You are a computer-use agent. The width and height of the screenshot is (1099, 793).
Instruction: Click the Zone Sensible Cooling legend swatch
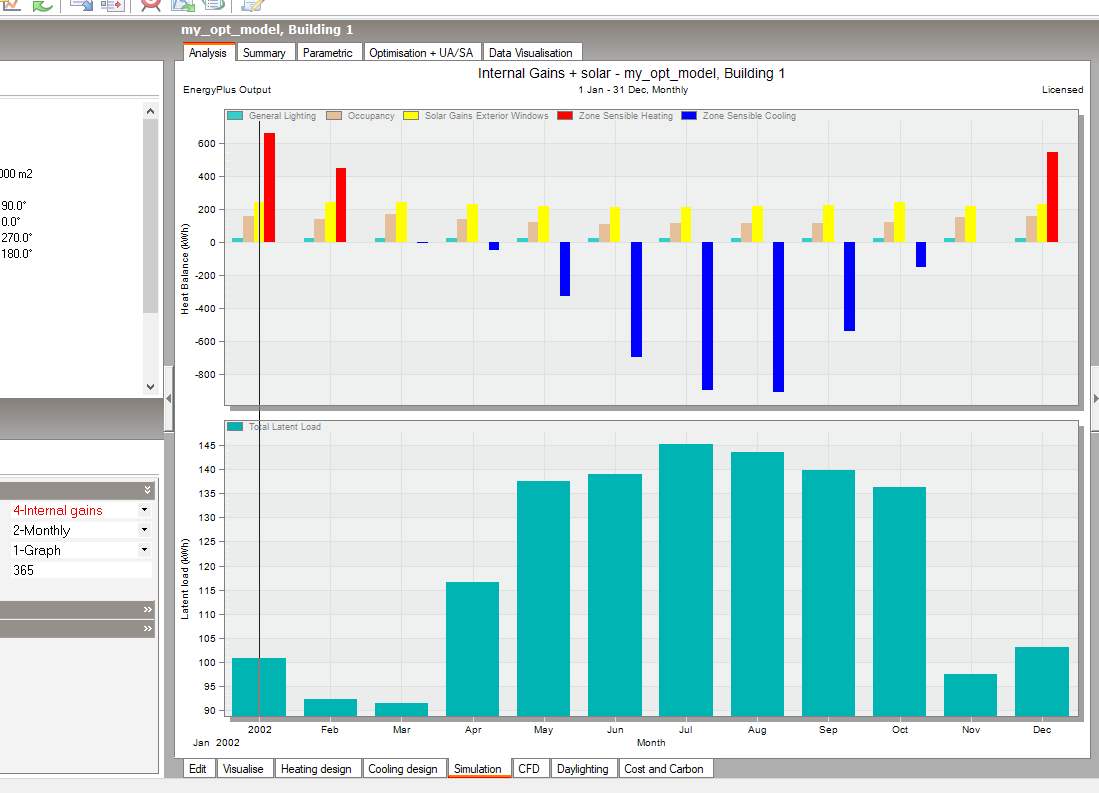[x=689, y=116]
